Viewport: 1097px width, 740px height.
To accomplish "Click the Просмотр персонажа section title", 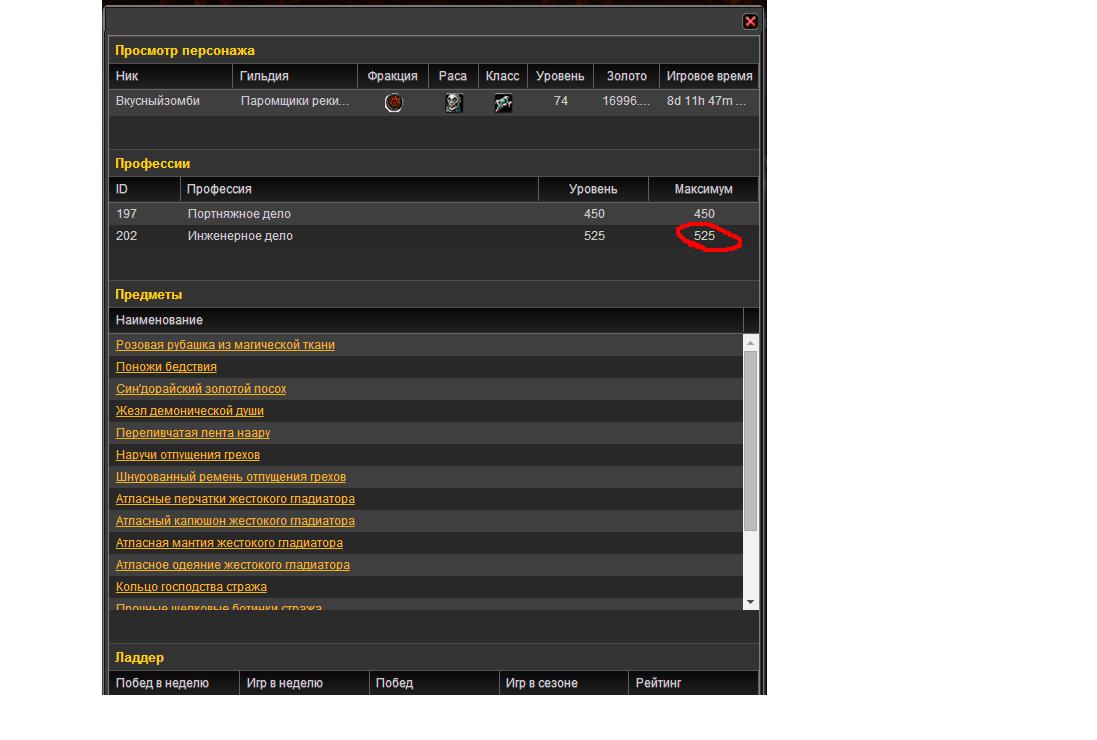I will coord(185,50).
